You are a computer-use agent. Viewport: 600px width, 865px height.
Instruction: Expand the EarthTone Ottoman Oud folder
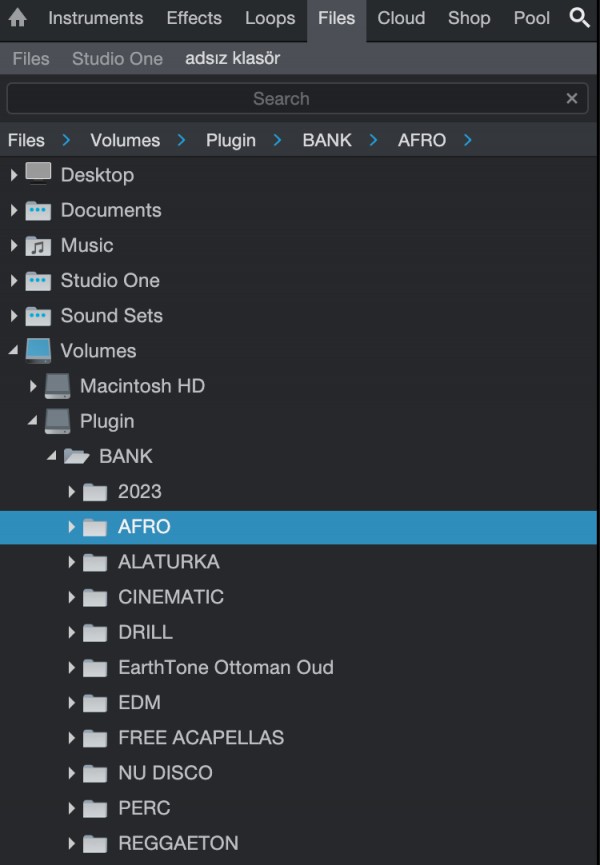[x=71, y=667]
